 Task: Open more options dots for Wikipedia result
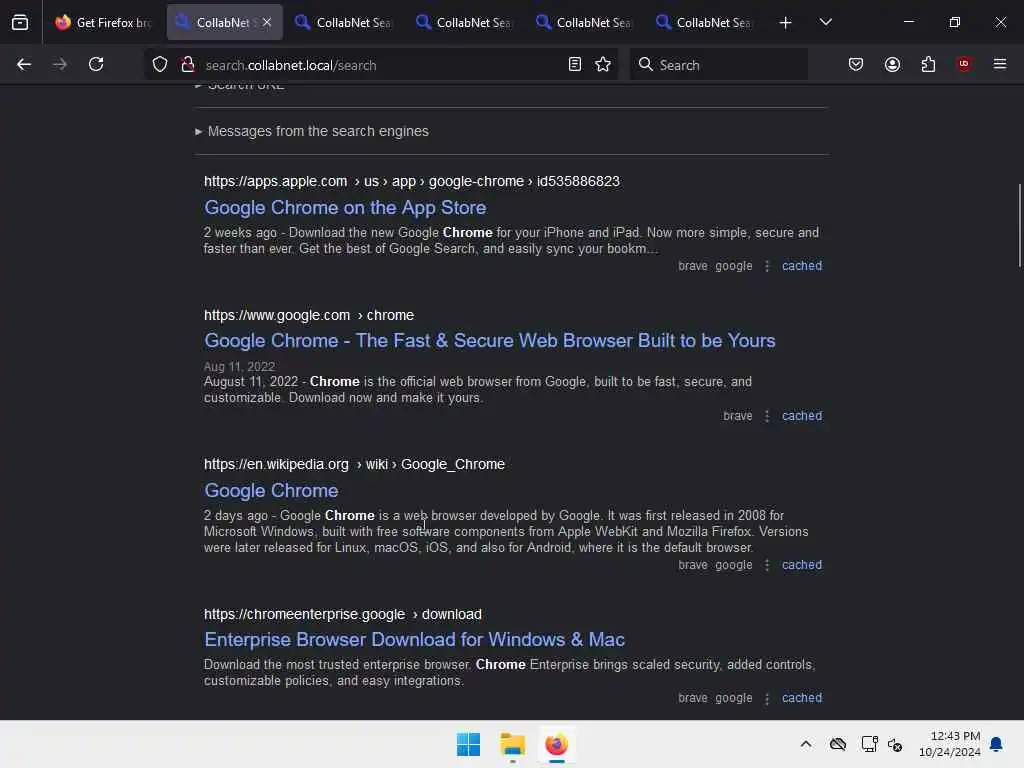[767, 566]
